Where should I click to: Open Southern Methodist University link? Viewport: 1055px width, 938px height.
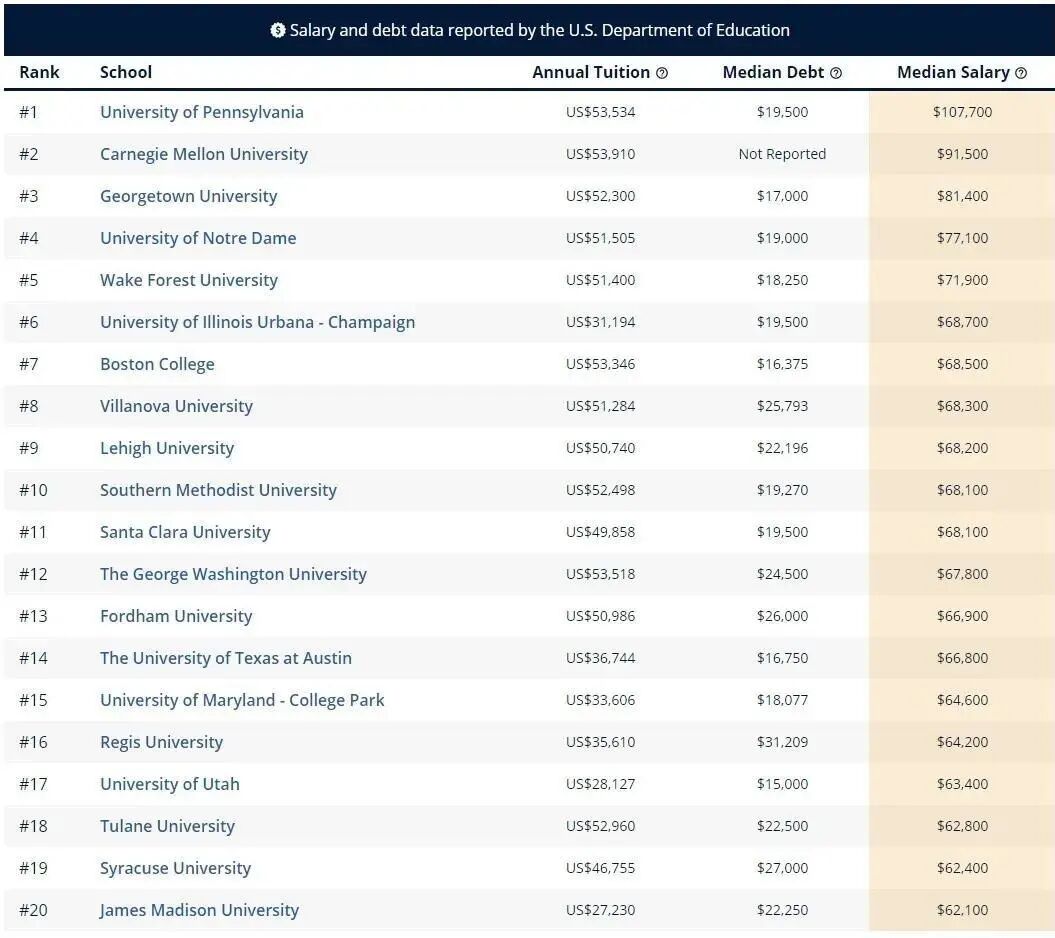coord(219,490)
